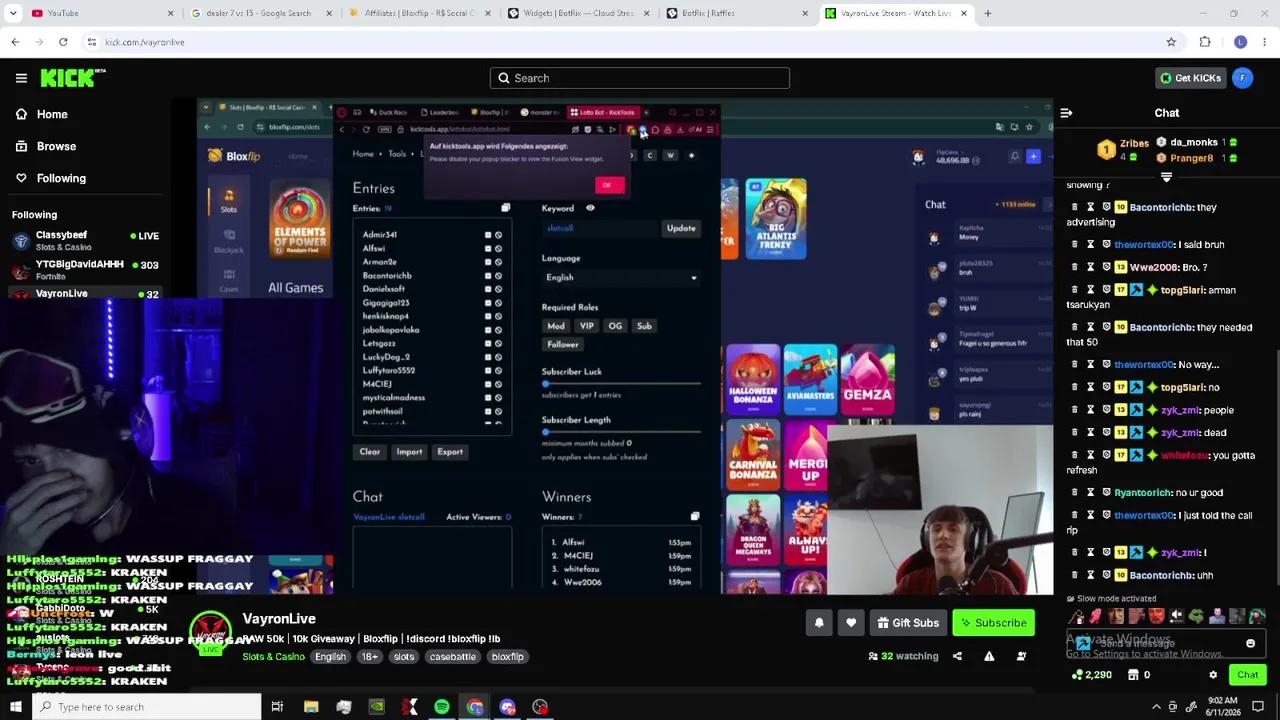The width and height of the screenshot is (1280, 720).
Task: Click the moderators icon beside report
Action: (1021, 656)
